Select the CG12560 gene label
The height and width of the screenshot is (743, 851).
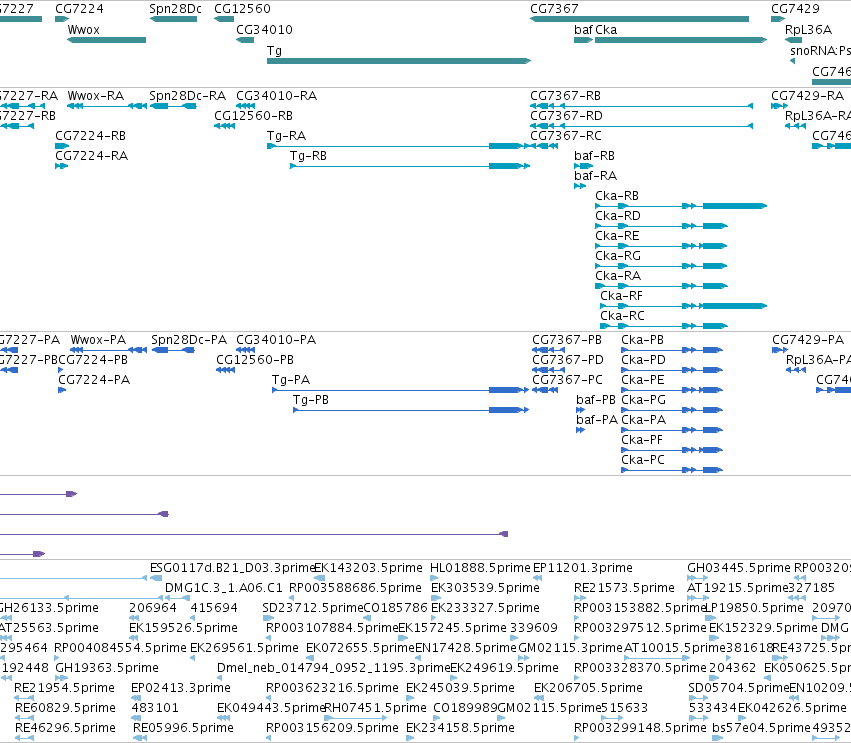pos(242,9)
